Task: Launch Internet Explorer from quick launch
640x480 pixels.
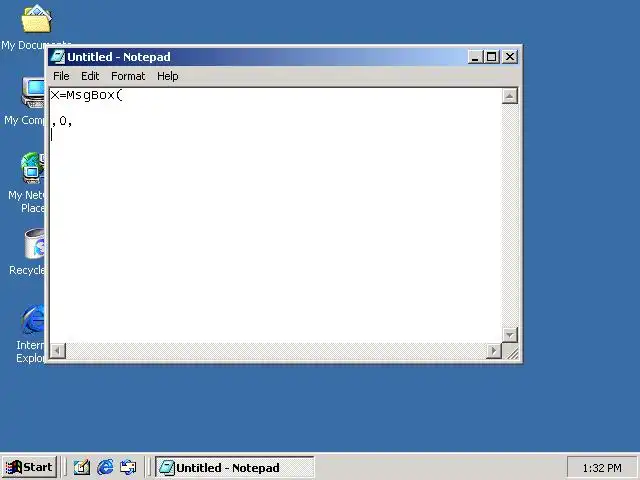Action: [105, 467]
